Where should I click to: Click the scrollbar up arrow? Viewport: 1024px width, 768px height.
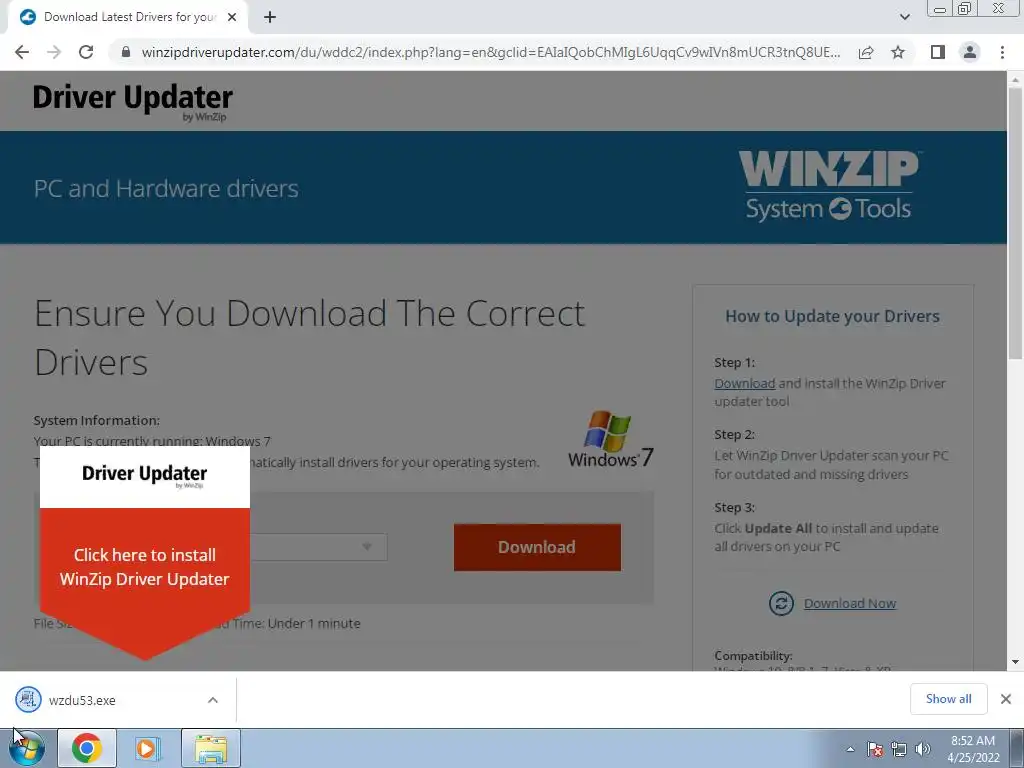click(1015, 80)
